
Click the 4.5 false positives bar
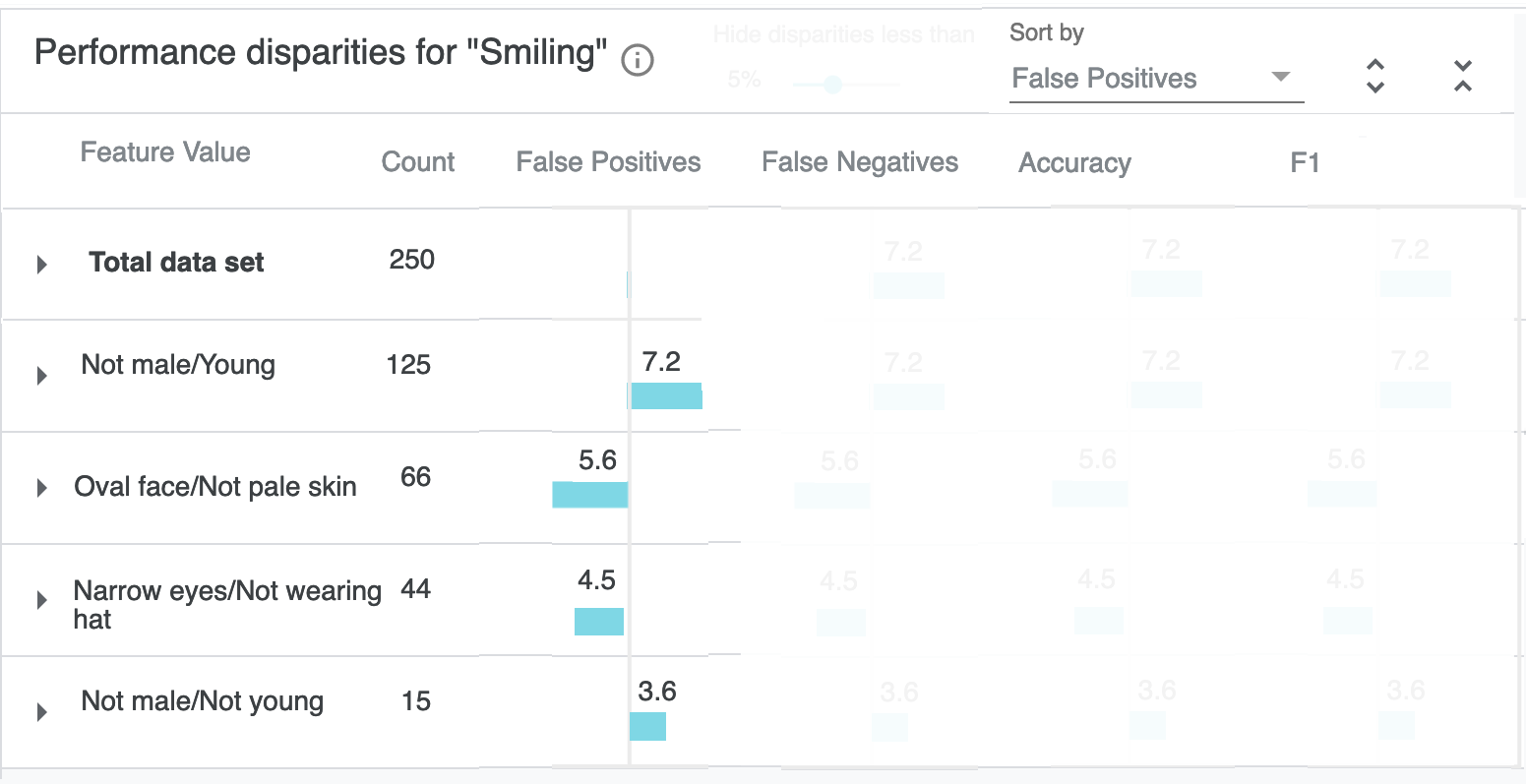pos(599,622)
